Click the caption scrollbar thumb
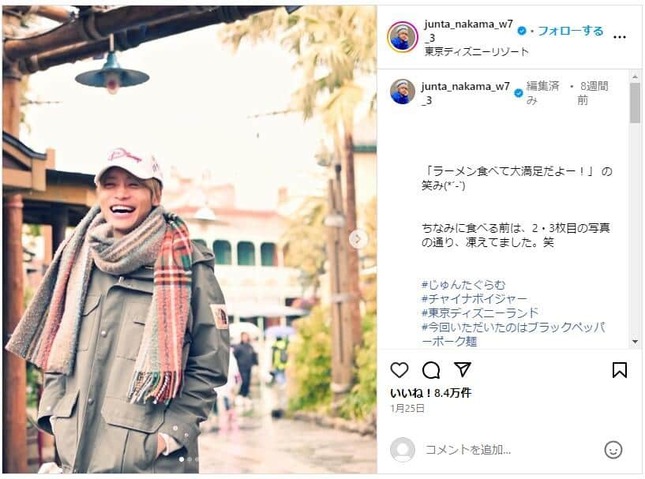645x479 pixels. (635, 103)
